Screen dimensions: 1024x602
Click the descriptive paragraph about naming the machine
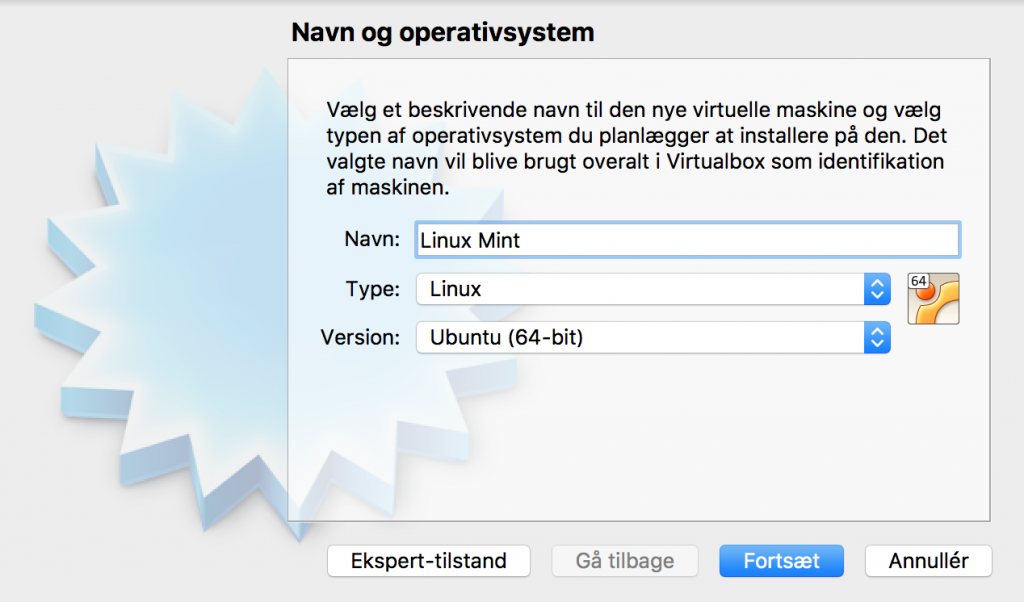coord(635,148)
